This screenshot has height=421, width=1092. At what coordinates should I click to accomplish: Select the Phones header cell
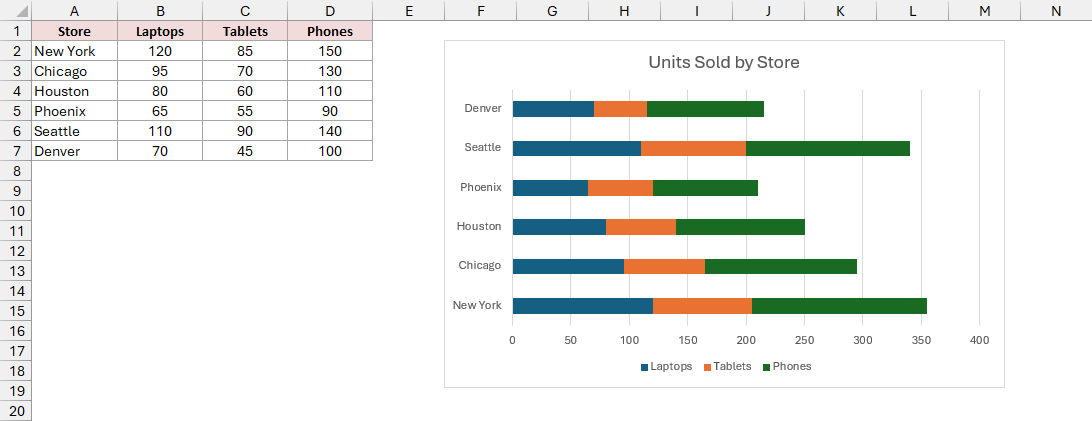click(x=330, y=31)
